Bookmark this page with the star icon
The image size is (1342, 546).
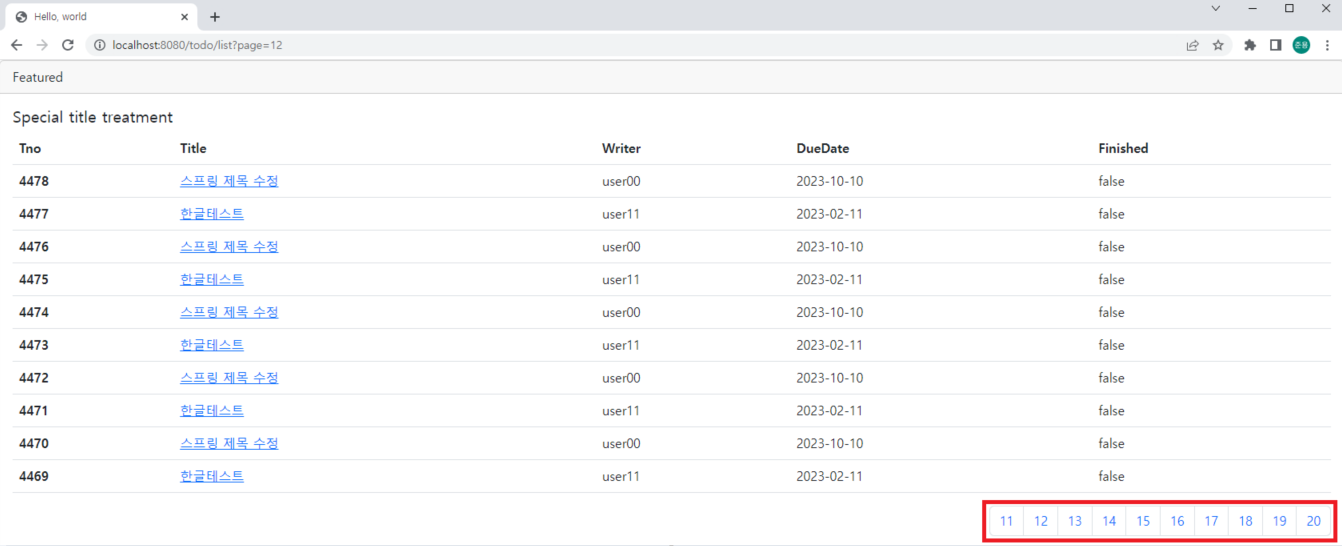(x=1218, y=45)
